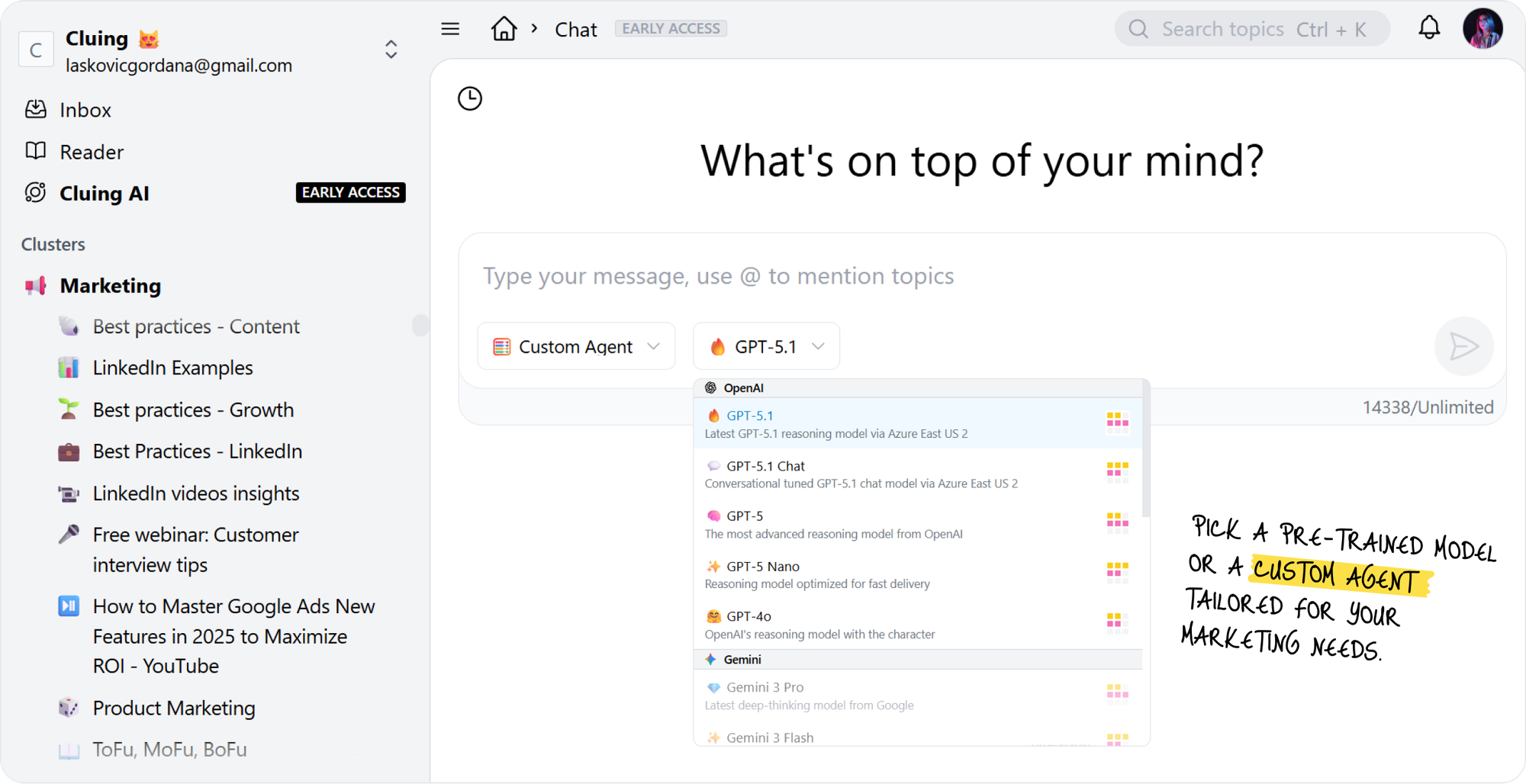Click the Google Ads video play icon
1526x784 pixels.
pyautogui.click(x=69, y=606)
